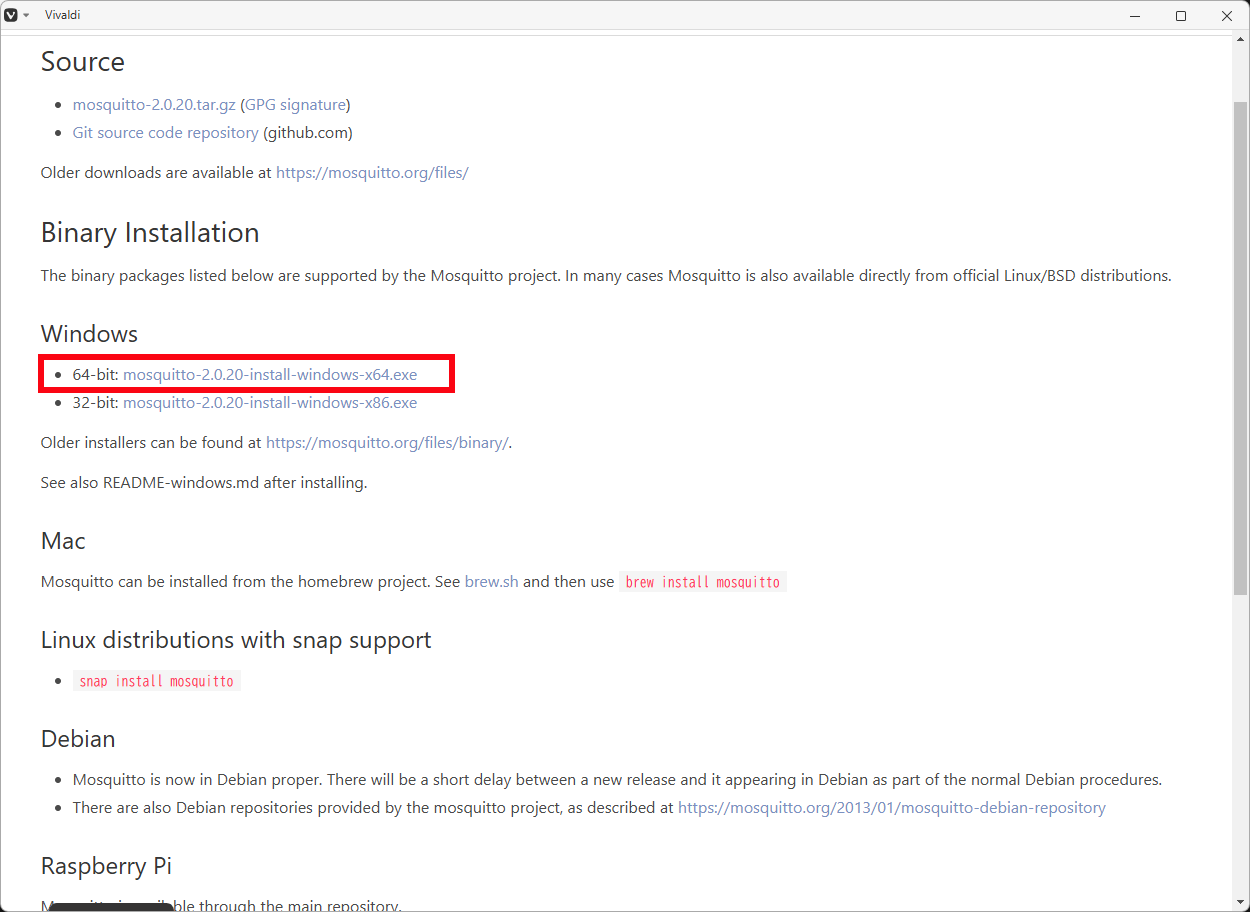Click the Debian section heading
The image size is (1250, 912).
(78, 739)
